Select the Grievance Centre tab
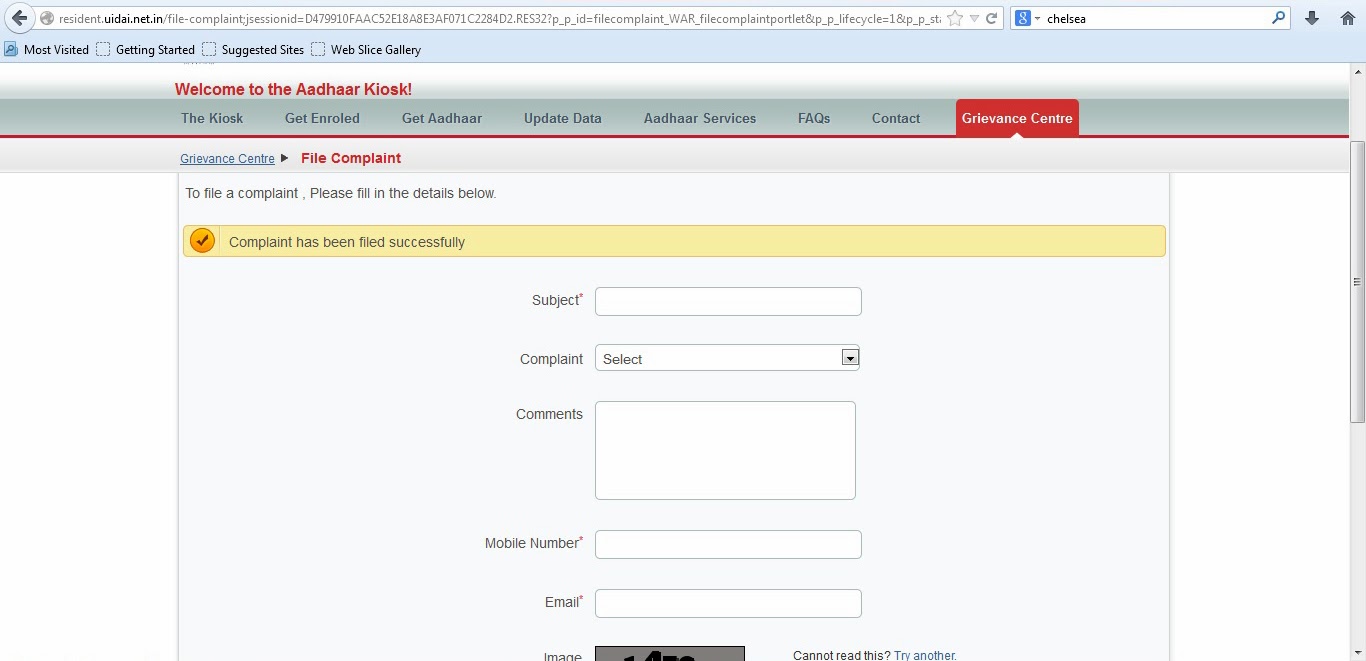 pyautogui.click(x=1017, y=117)
